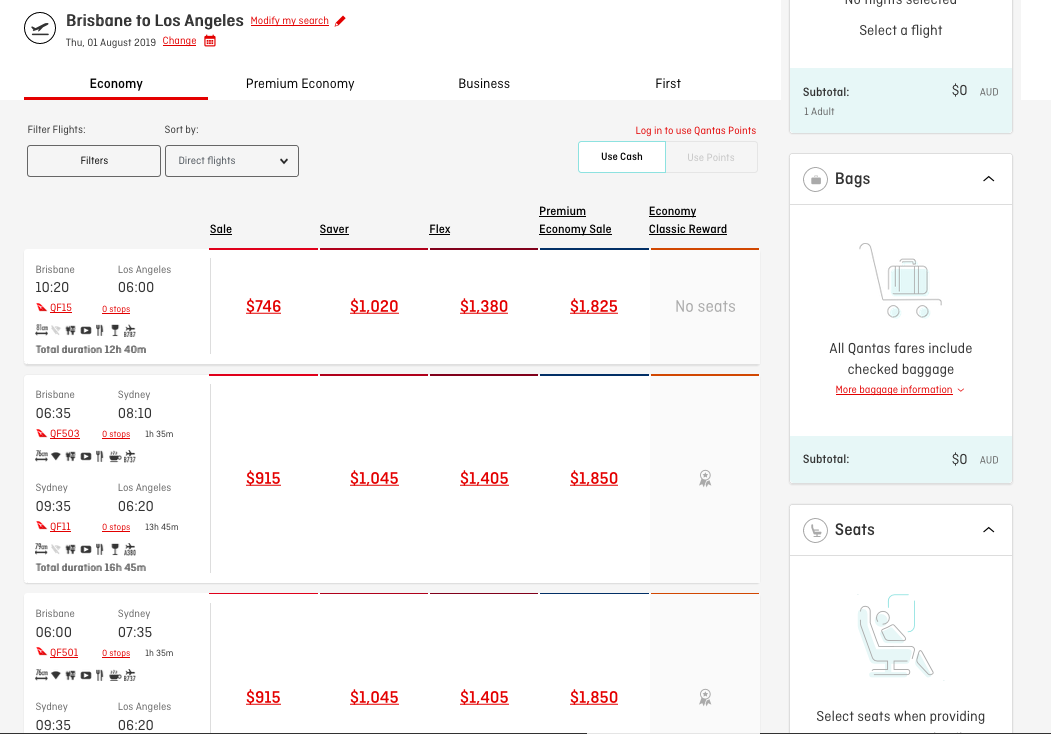Open the calendar icon next to Change
The width and height of the screenshot is (1051, 734).
[x=210, y=41]
